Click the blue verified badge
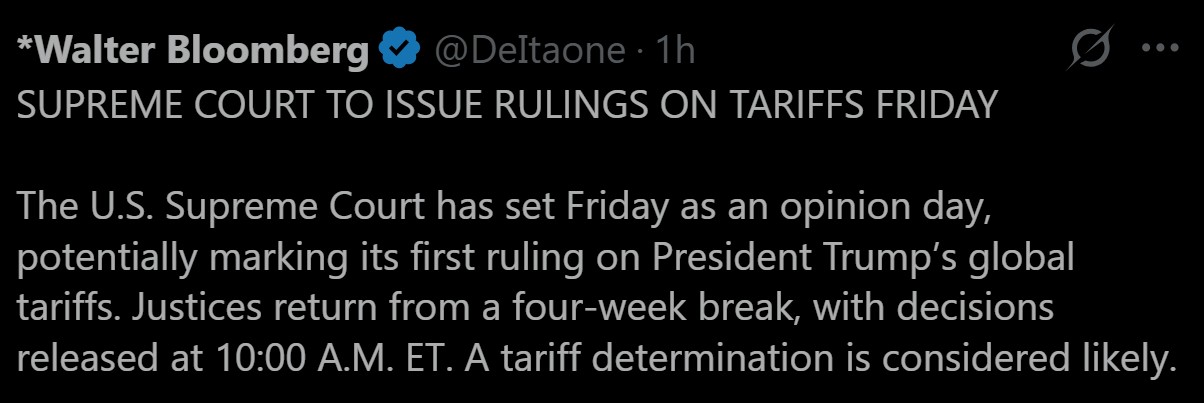Viewport: 1204px width, 403px height. [x=398, y=51]
